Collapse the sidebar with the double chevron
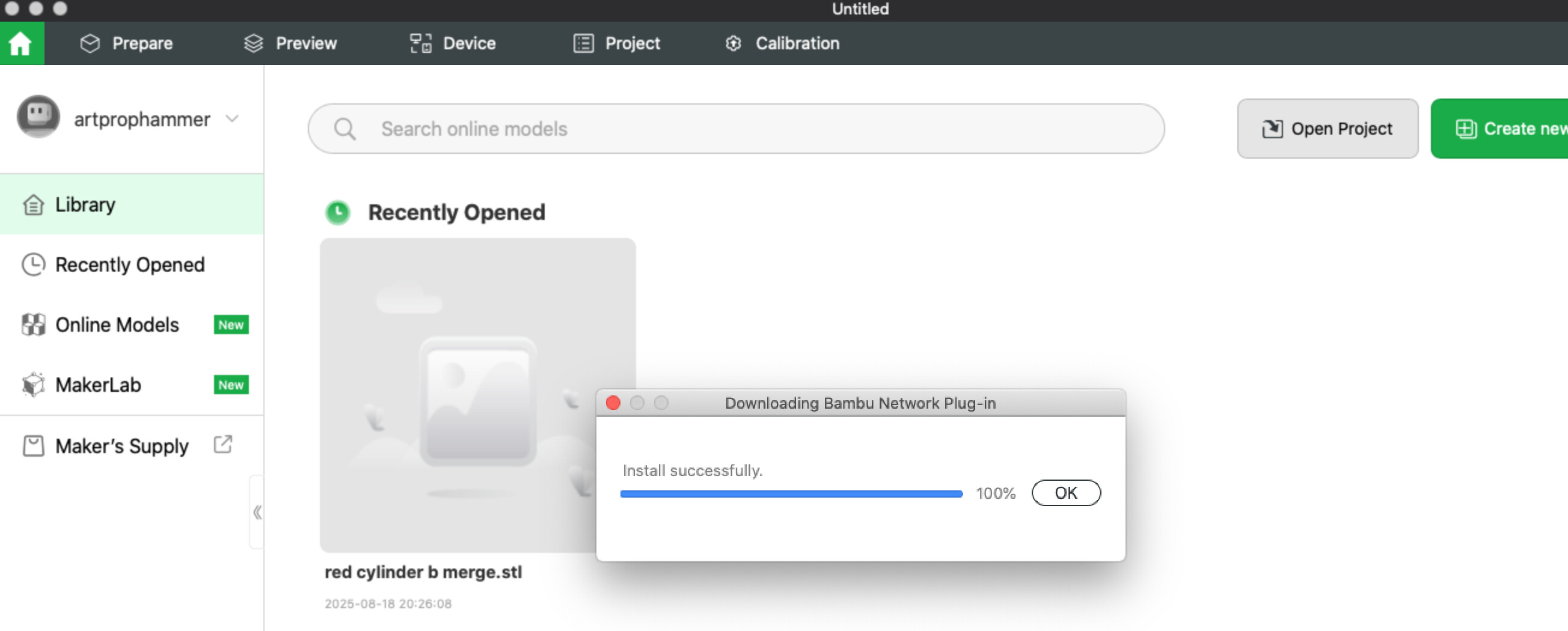The width and height of the screenshot is (1568, 631). click(x=257, y=513)
